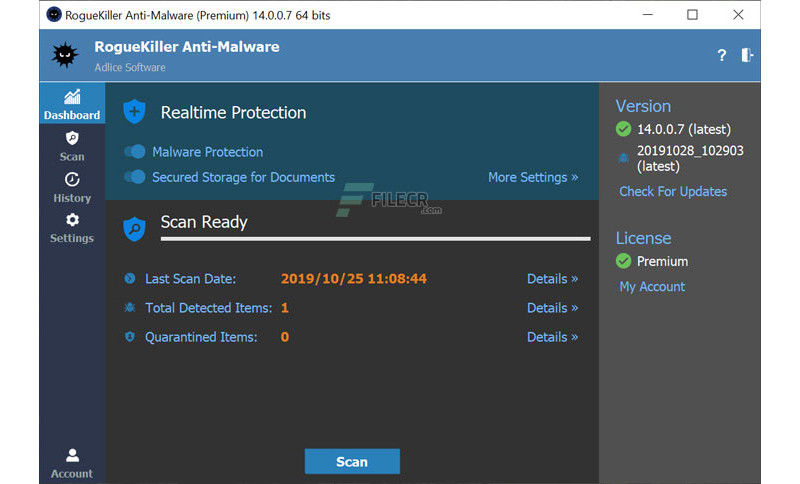800x484 pixels.
Task: Click the Malware Protection label
Action: [208, 151]
